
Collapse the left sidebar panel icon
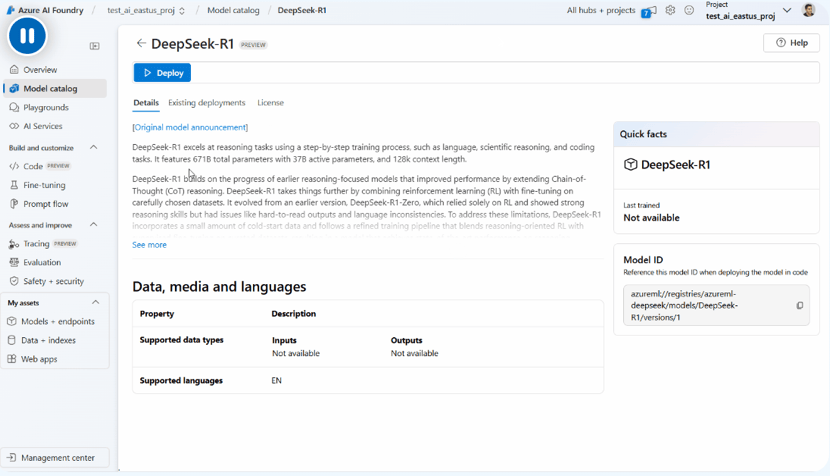[x=95, y=46]
